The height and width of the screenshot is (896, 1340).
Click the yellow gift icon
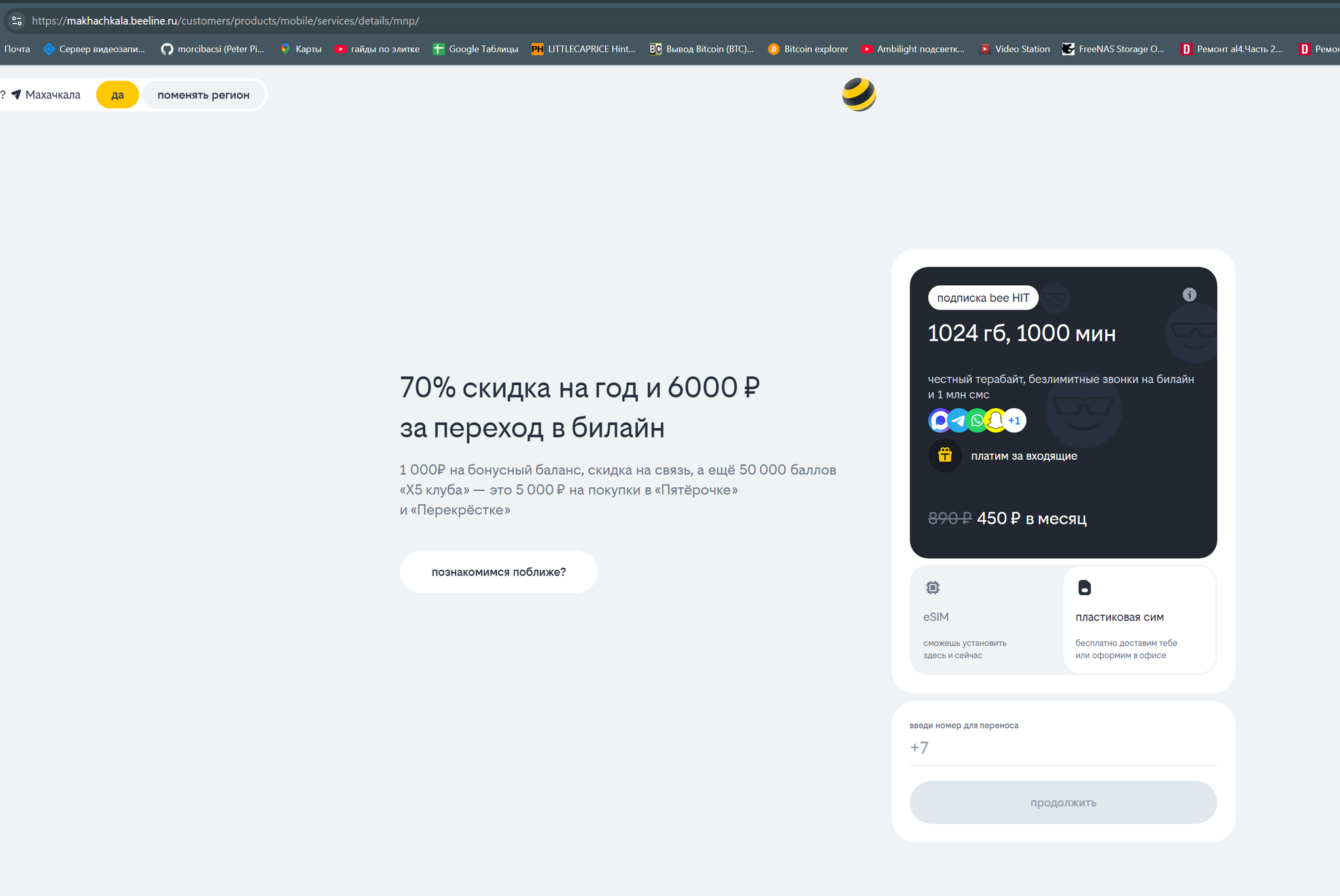click(x=944, y=455)
